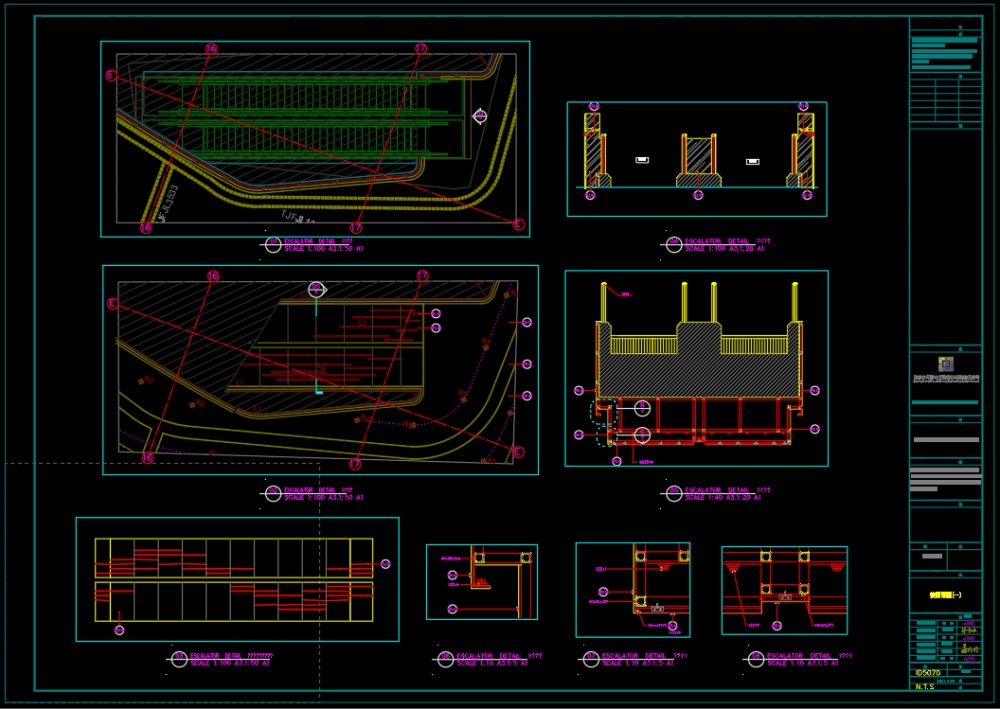This screenshot has height=709, width=1000.
Task: Click the bottom-left Escalator Detail 1:100 title
Action: point(230,659)
